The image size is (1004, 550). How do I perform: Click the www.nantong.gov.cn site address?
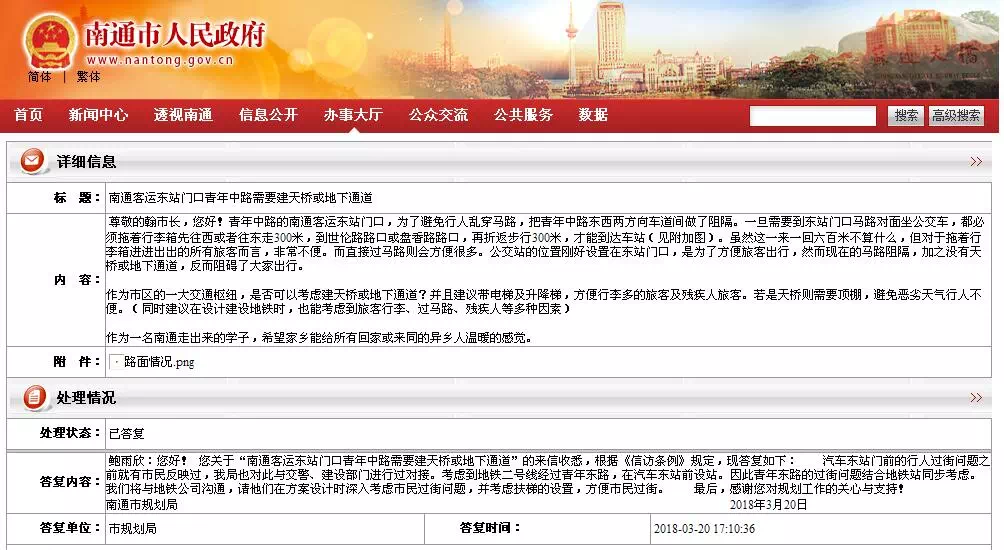pos(160,60)
